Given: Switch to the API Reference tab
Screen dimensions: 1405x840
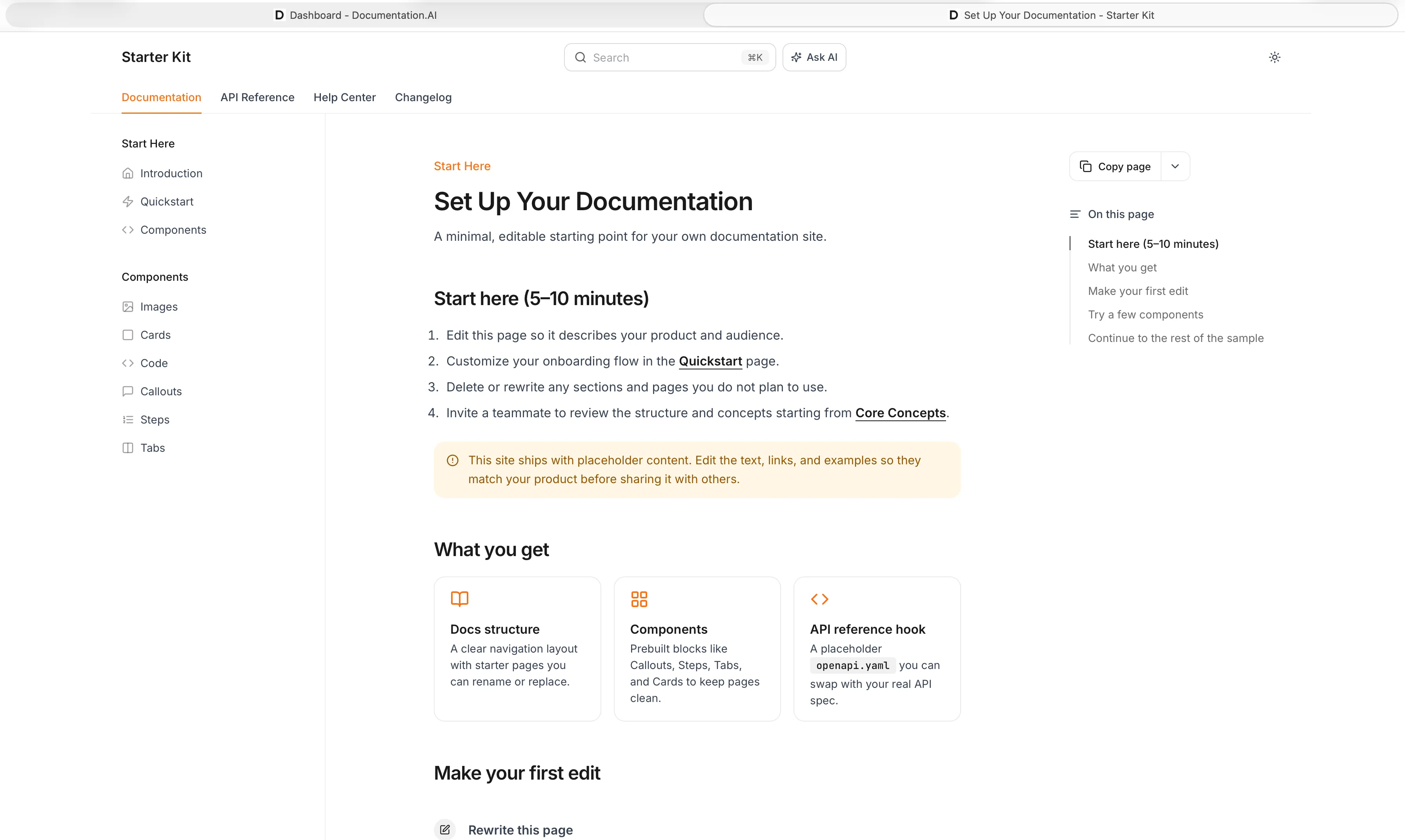Looking at the screenshot, I should [258, 97].
